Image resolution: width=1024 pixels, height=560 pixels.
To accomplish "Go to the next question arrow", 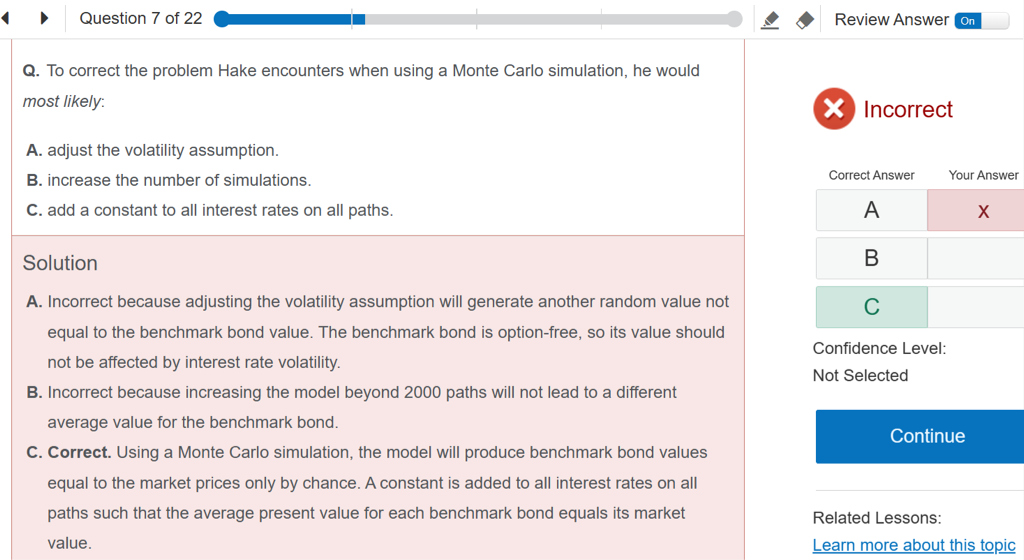I will [x=44, y=18].
